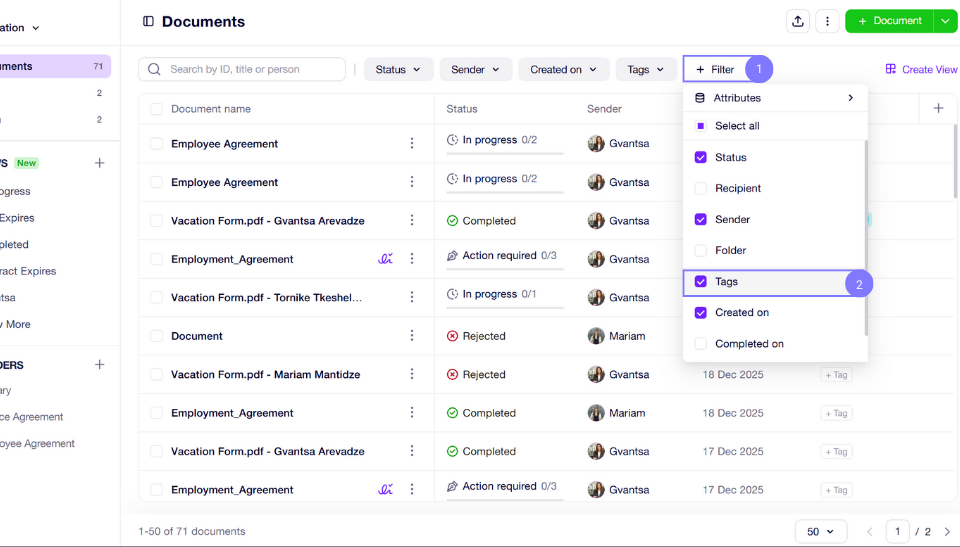
Task: Uncheck the Status filter checkbox
Action: tap(700, 157)
